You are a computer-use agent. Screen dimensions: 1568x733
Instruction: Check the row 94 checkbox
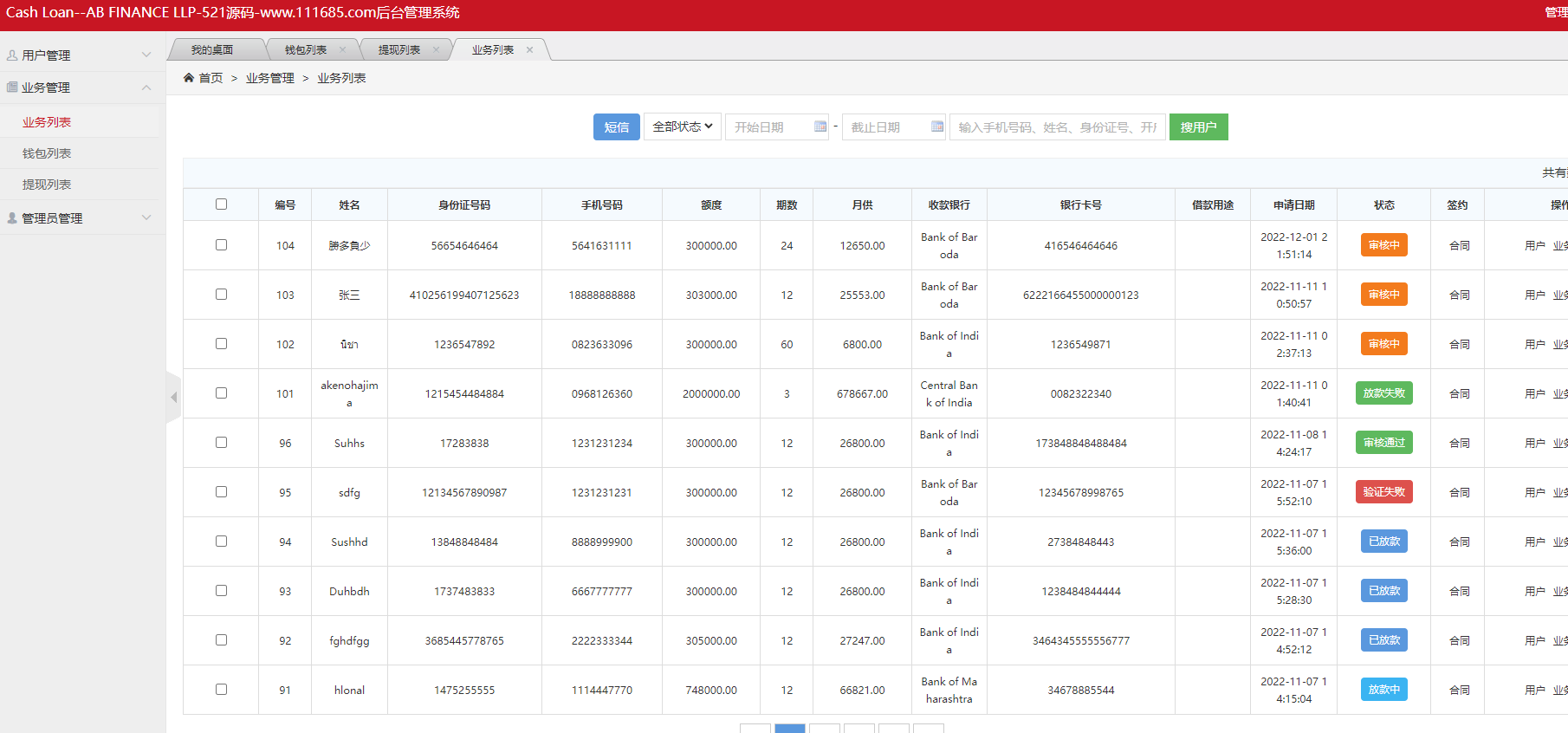(222, 542)
